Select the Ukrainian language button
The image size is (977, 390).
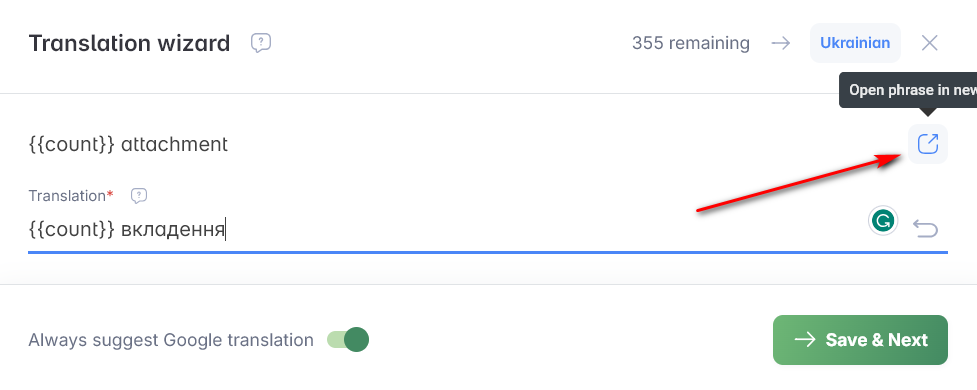click(x=855, y=43)
